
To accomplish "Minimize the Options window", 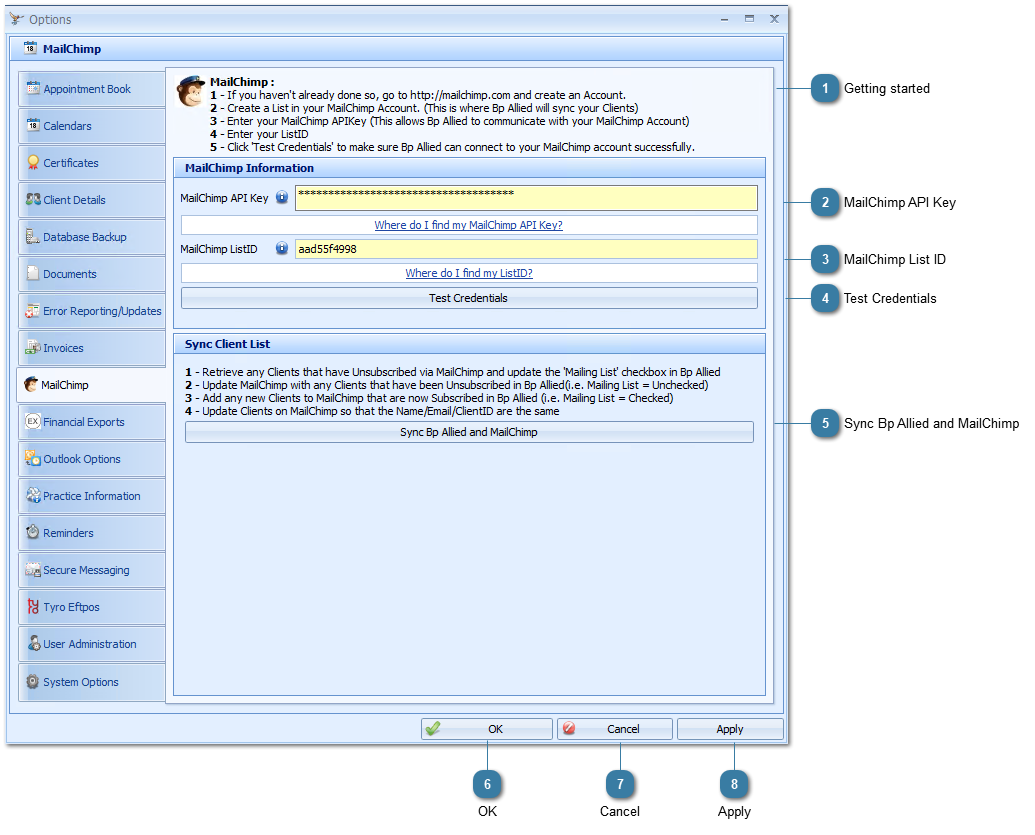I will pos(724,19).
